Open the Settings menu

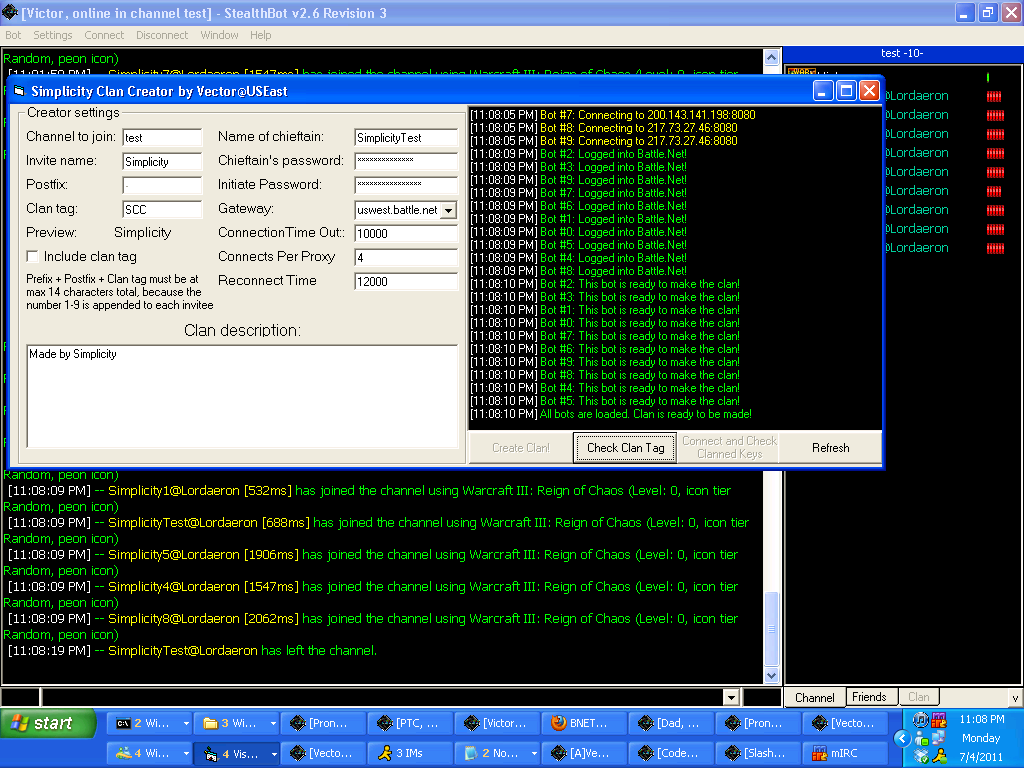tap(52, 35)
